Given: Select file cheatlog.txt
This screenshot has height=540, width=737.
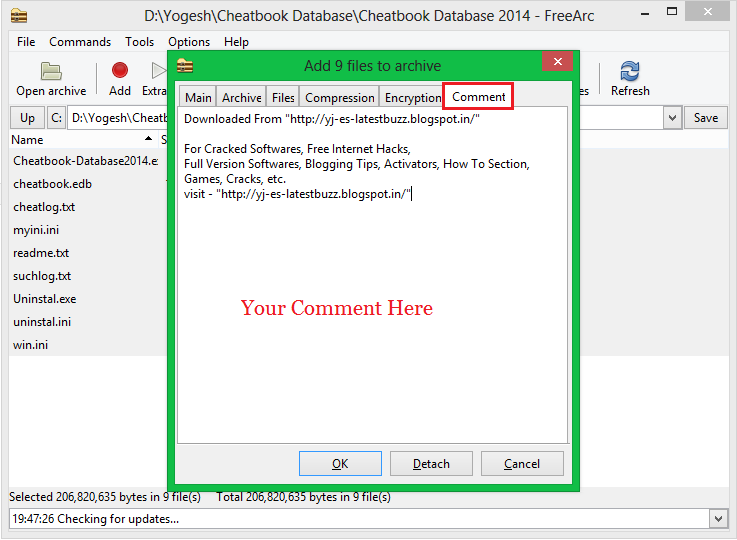Looking at the screenshot, I should pyautogui.click(x=44, y=207).
